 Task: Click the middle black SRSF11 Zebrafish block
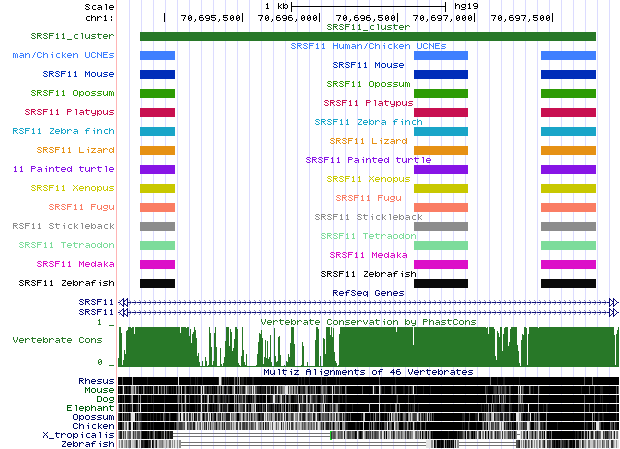(441, 283)
